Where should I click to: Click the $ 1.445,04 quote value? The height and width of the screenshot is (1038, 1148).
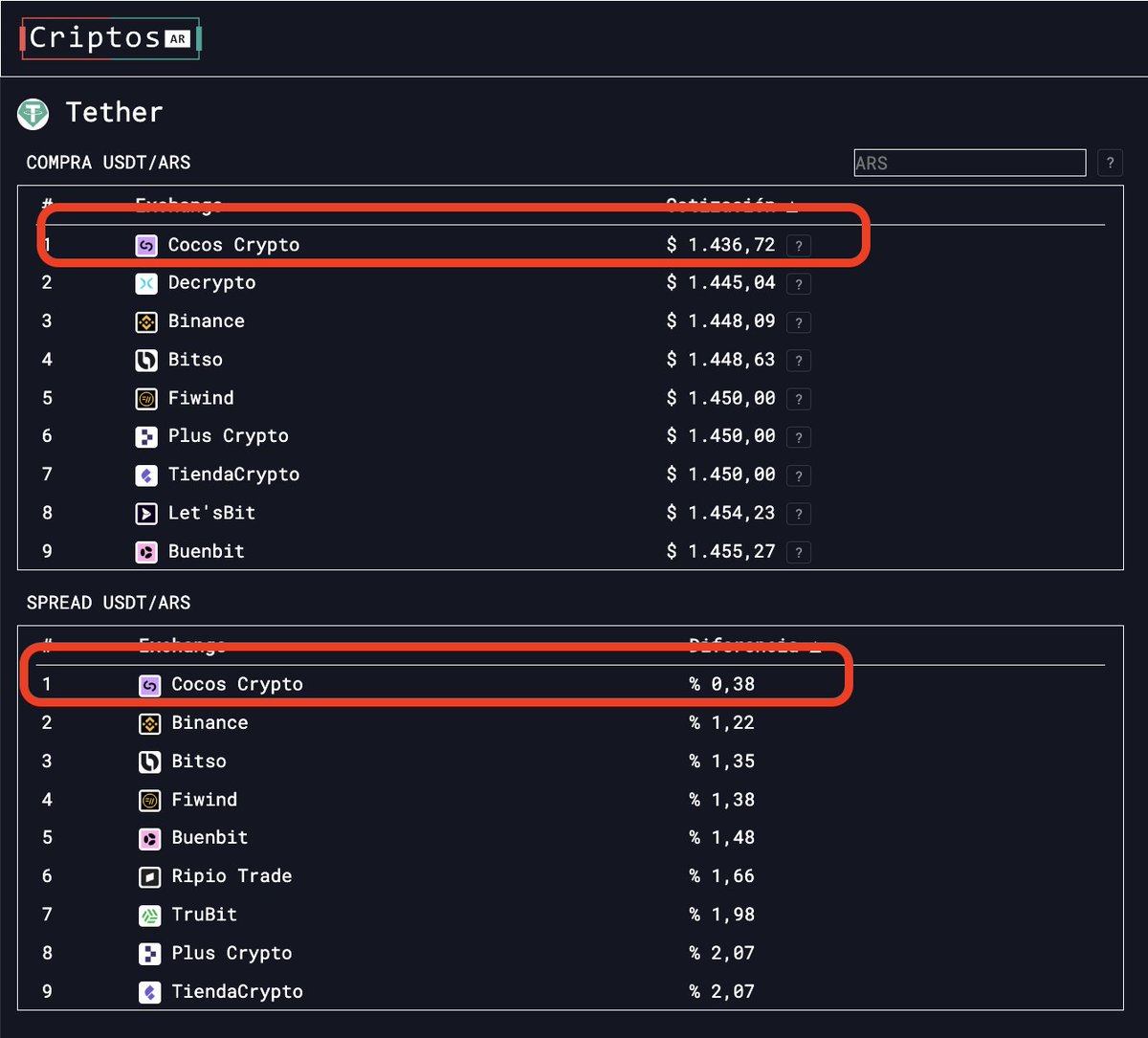(721, 283)
